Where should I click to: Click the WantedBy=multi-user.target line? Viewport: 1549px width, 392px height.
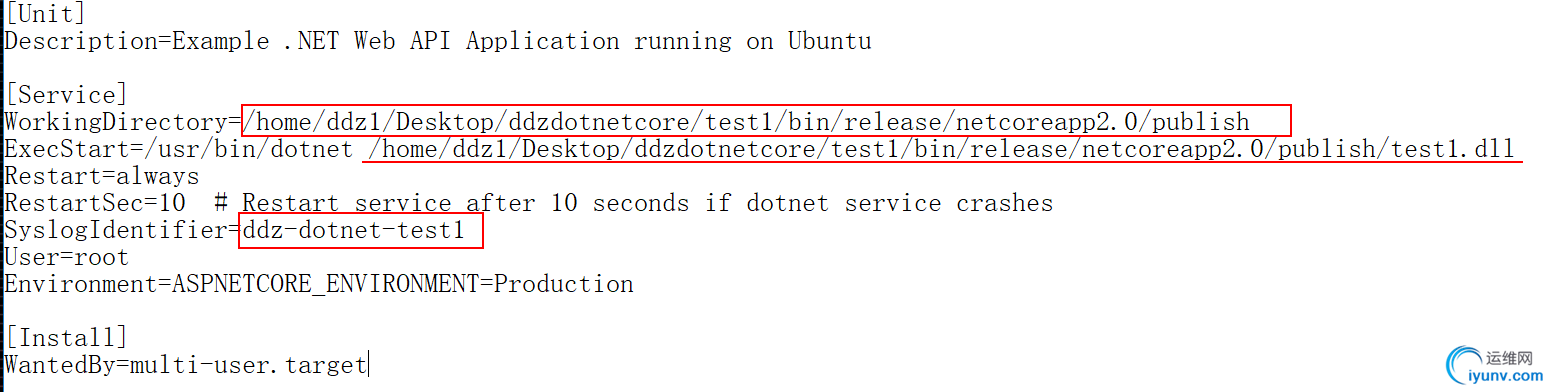pos(186,365)
